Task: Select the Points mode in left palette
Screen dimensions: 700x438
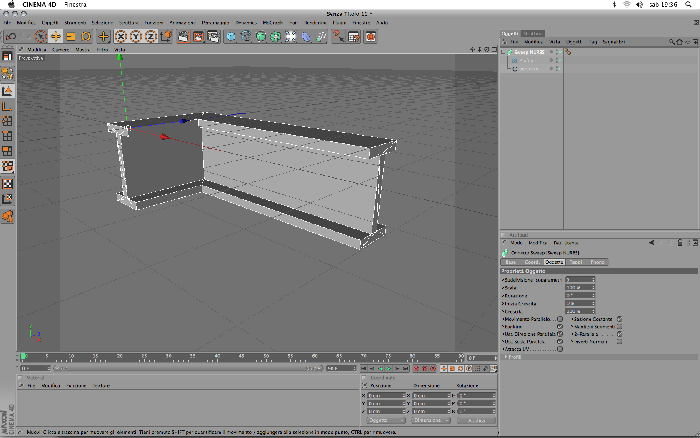Action: 7,121
